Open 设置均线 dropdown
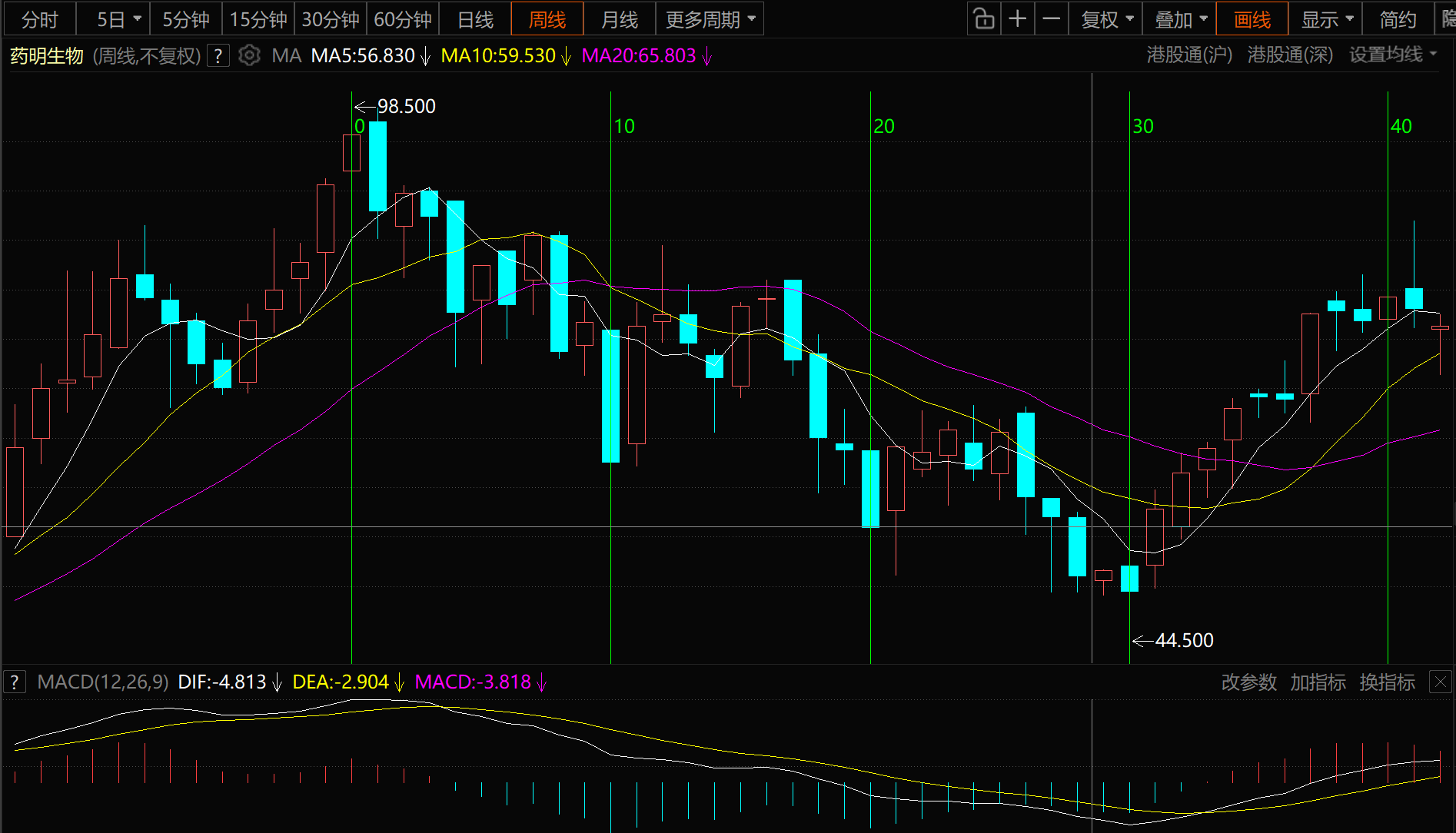Viewport: 1456px width, 833px height. pyautogui.click(x=1393, y=55)
